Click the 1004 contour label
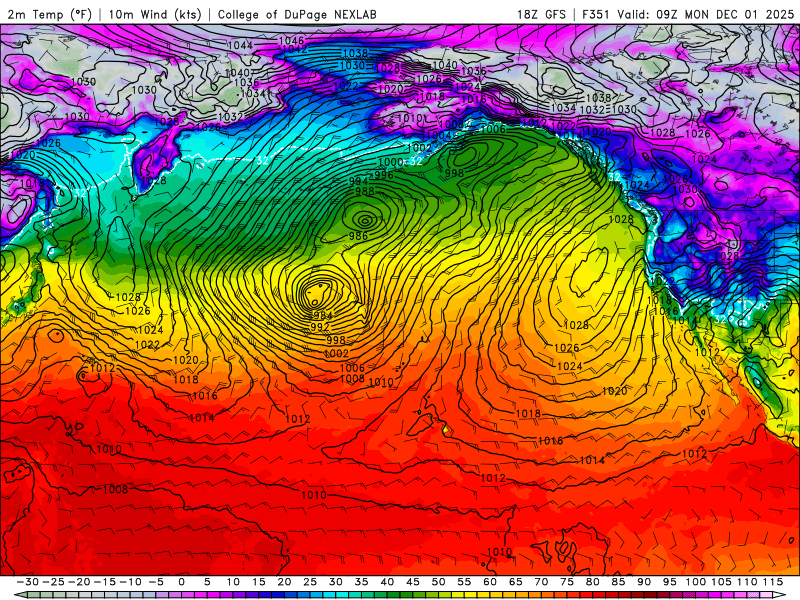The image size is (800, 600). (439, 136)
